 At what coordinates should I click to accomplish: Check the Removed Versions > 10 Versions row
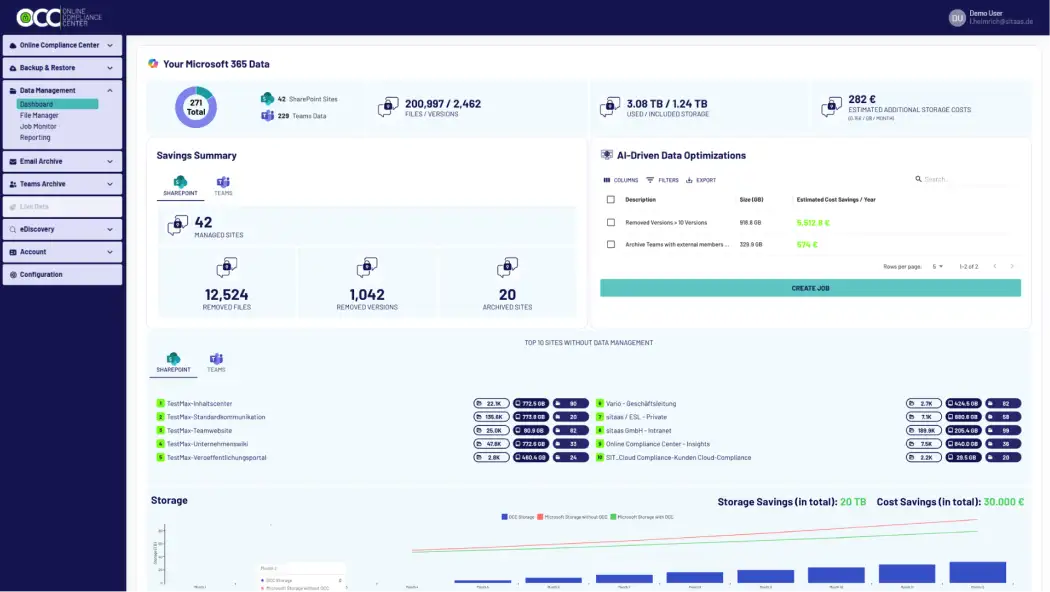pos(611,222)
